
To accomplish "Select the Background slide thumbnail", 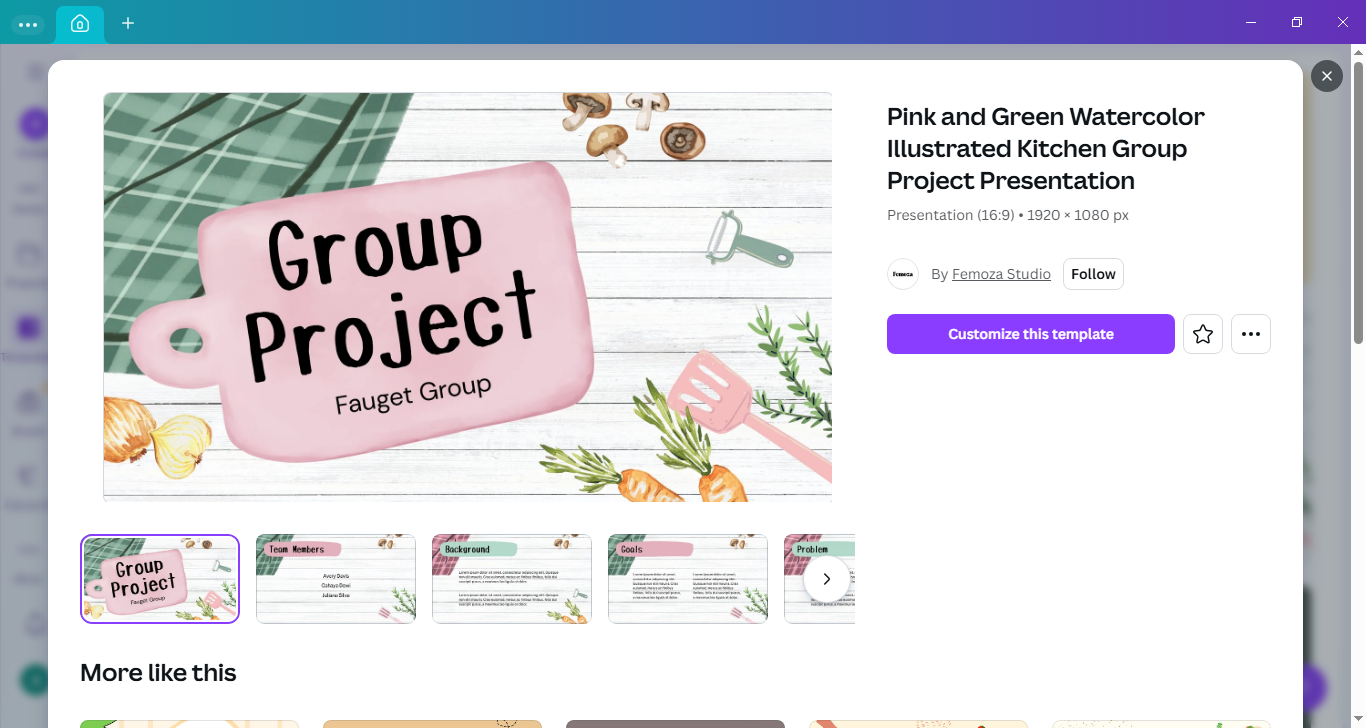I will pos(512,579).
